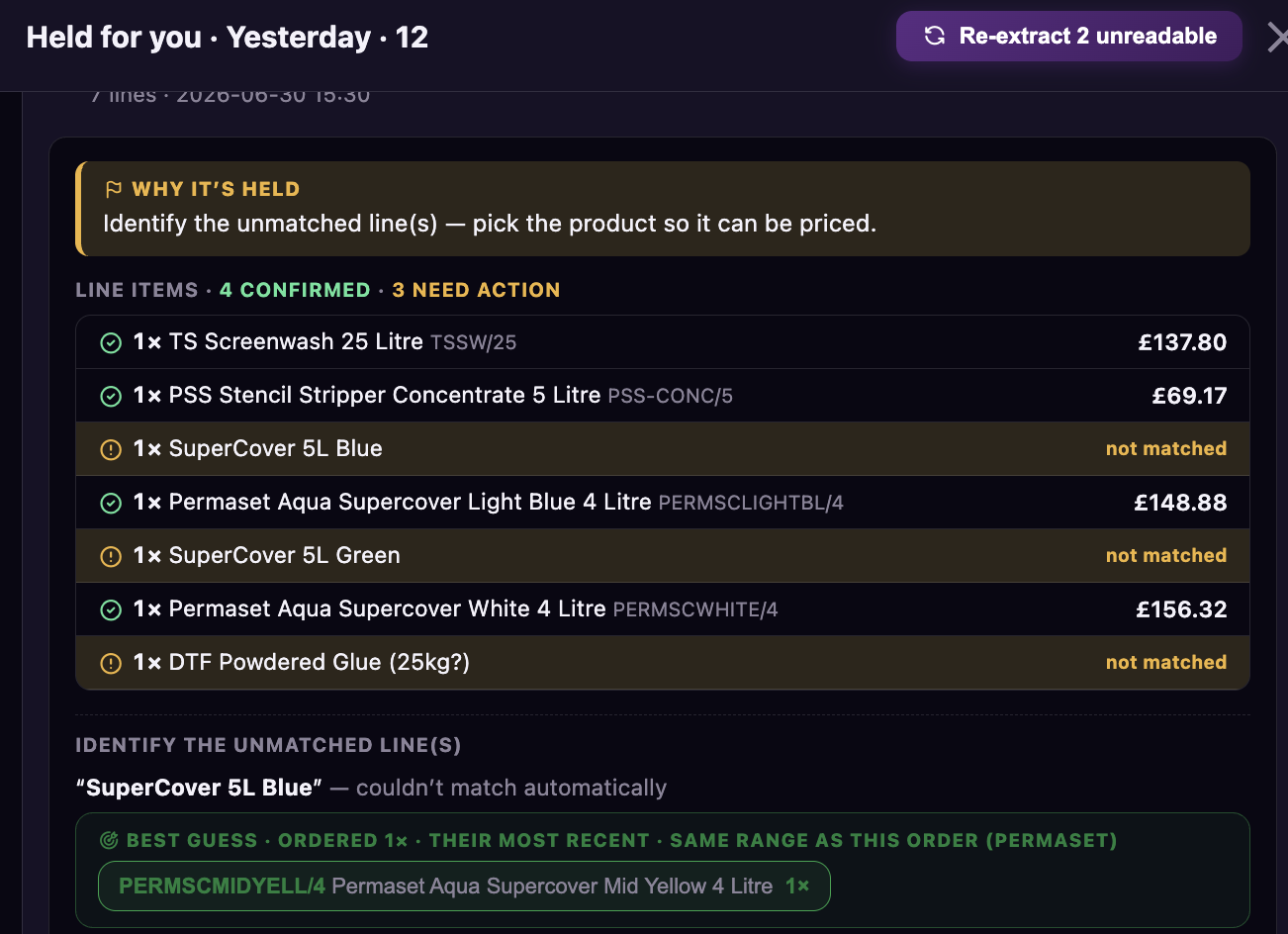Viewport: 1288px width, 934px height.
Task: Select the Permaset Aqua Supercover White 4 Litre line
Action: coord(663,609)
